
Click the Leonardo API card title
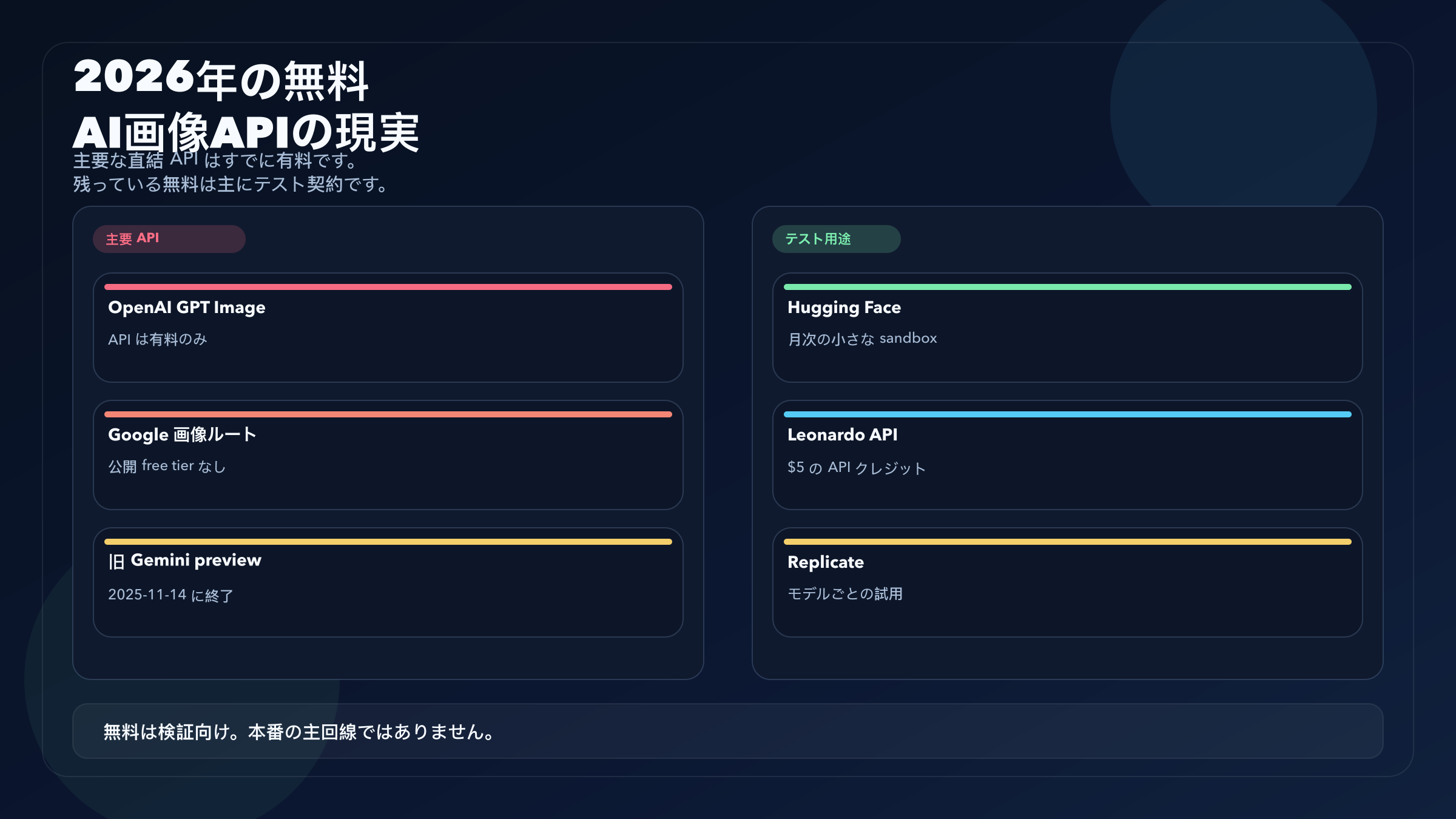842,435
